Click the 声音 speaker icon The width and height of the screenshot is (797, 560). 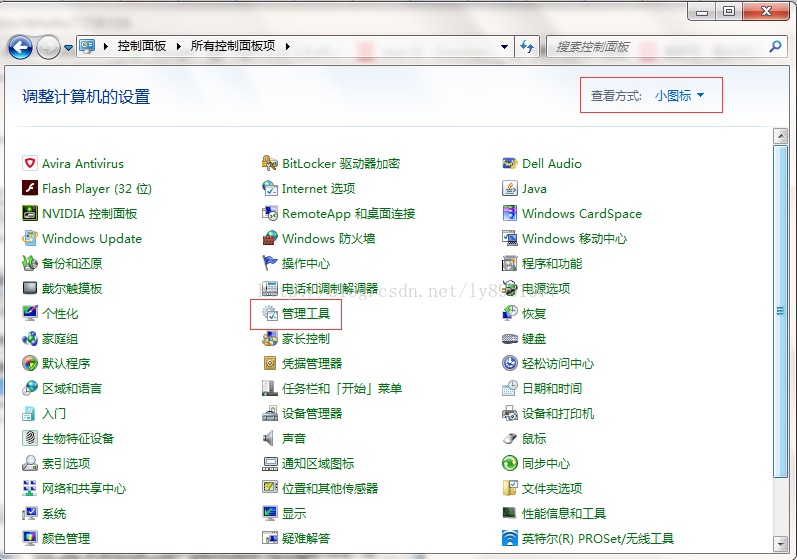(x=270, y=439)
